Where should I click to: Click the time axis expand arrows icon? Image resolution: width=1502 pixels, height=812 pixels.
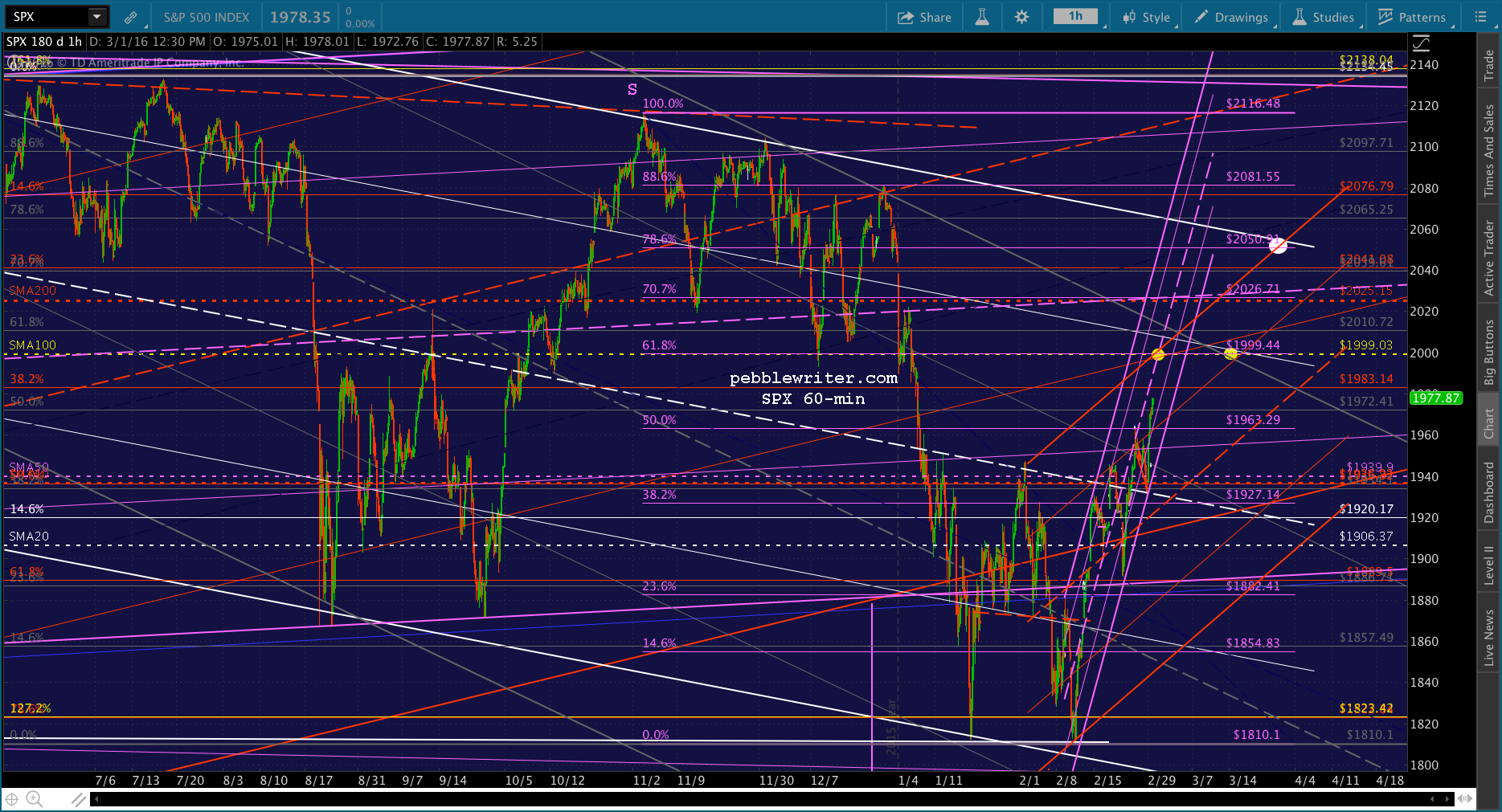[1465, 799]
